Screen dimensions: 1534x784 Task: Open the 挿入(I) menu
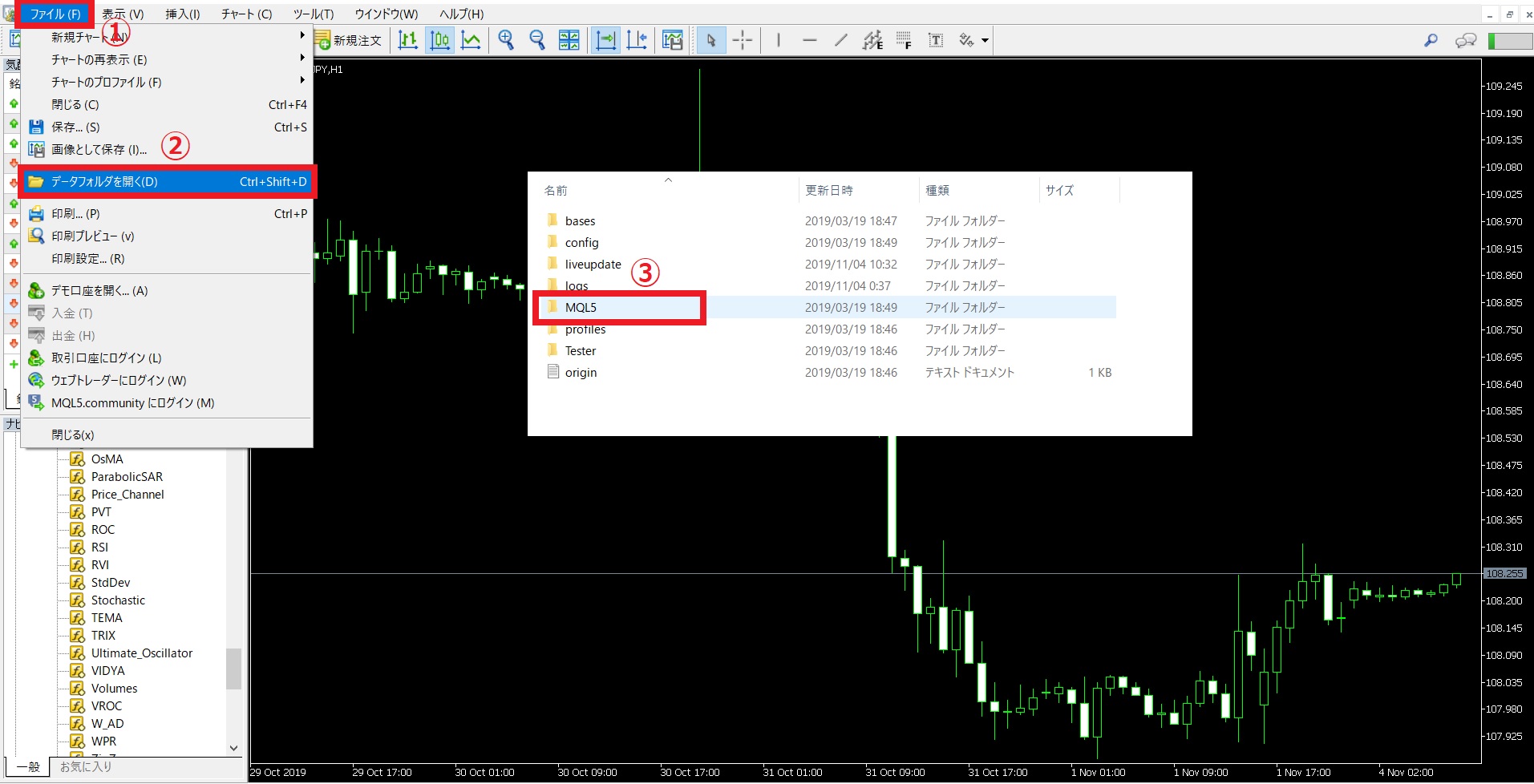183,14
